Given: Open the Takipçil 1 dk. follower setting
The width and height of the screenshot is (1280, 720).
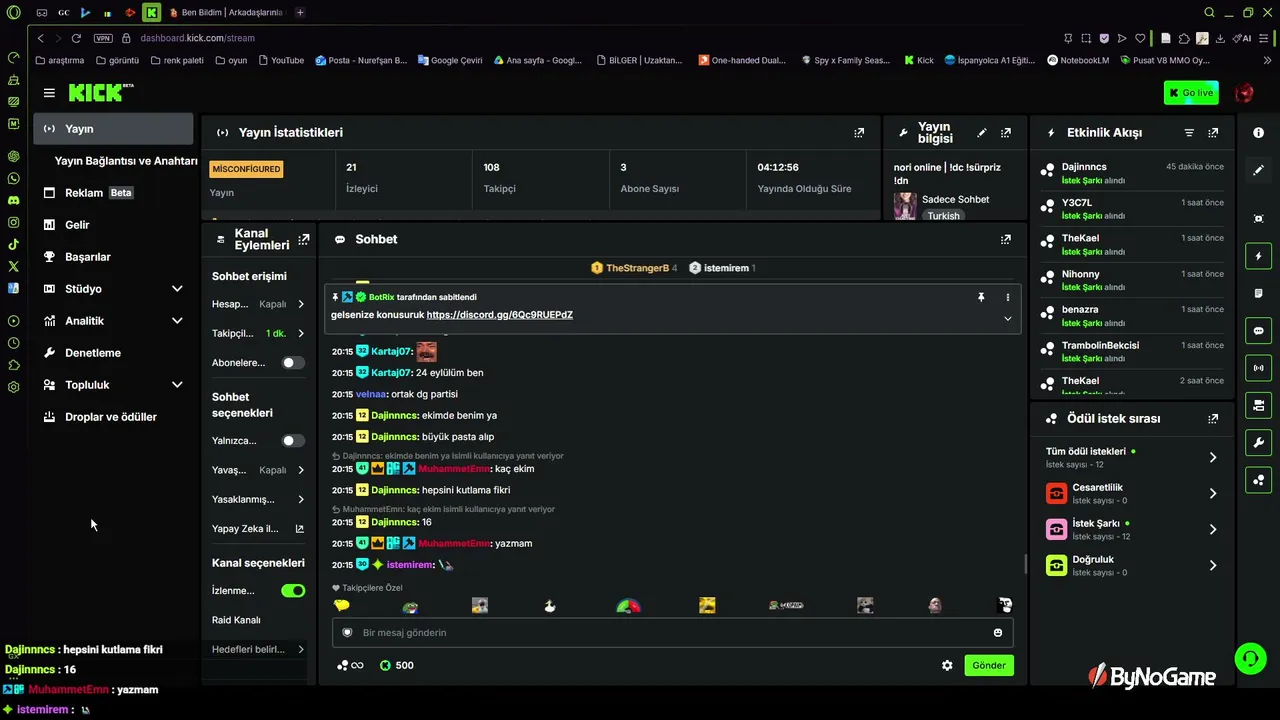Looking at the screenshot, I should (258, 333).
